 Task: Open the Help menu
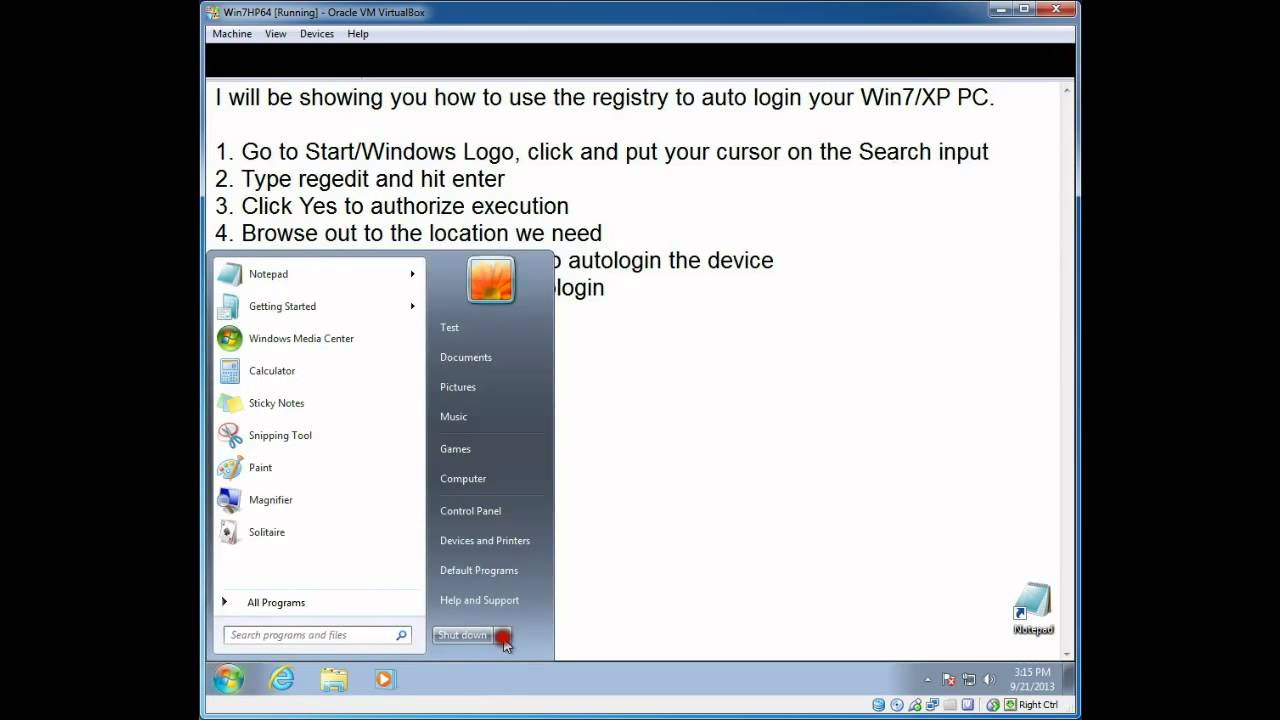coord(358,34)
